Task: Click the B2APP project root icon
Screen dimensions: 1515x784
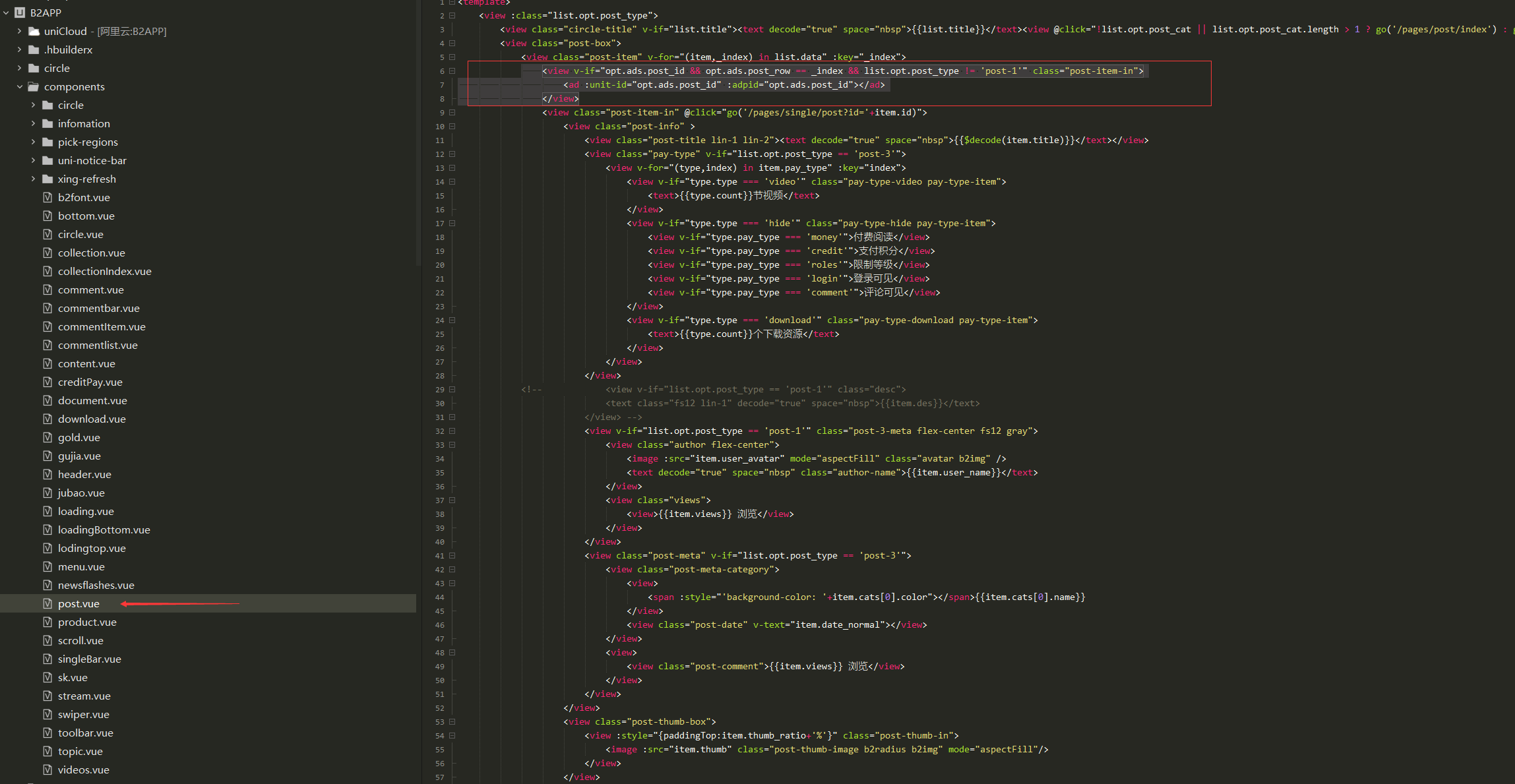Action: [20, 13]
